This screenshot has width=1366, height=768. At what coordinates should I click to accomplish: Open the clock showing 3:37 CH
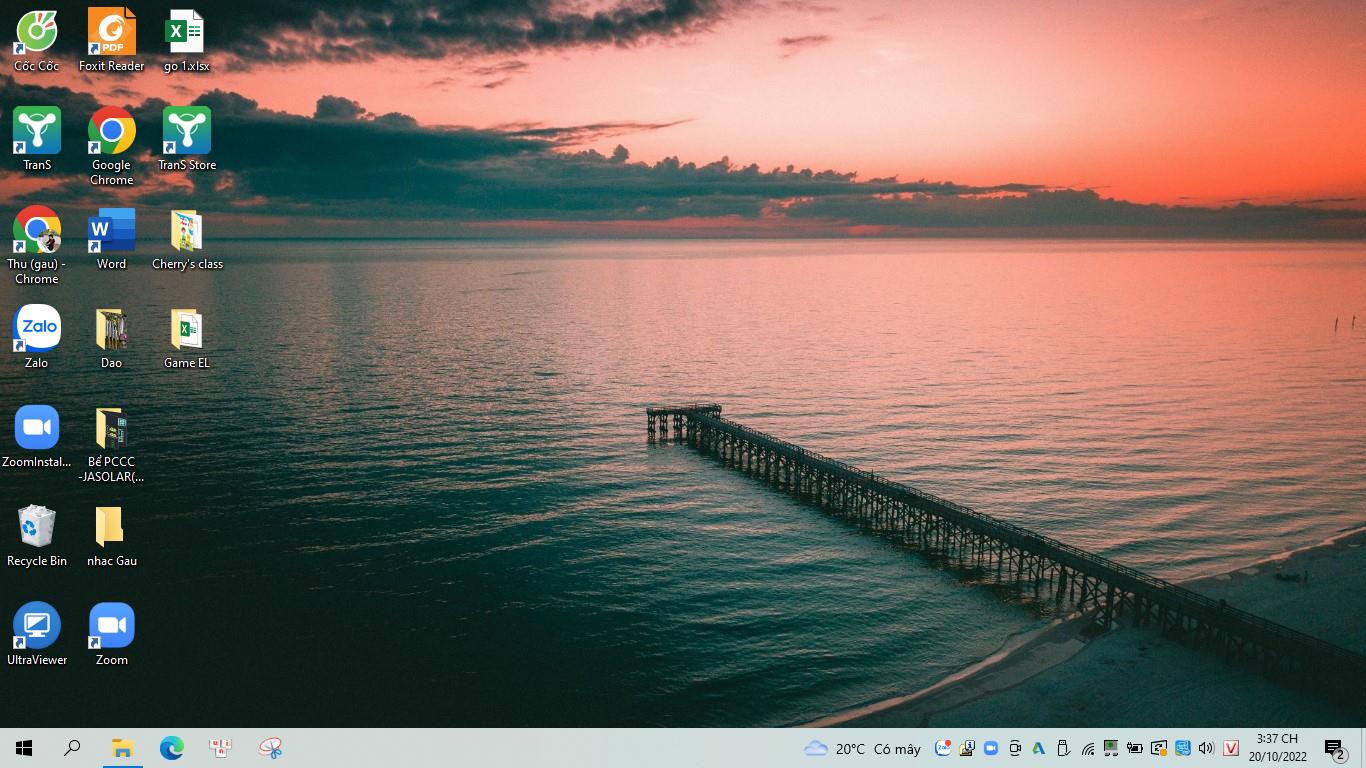tap(1277, 748)
